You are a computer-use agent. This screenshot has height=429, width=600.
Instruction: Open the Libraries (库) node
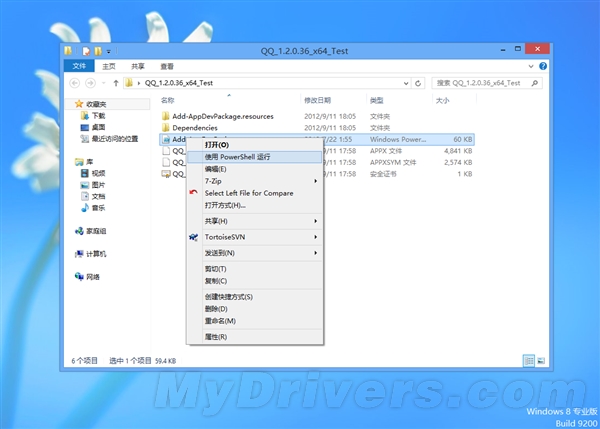(84, 162)
